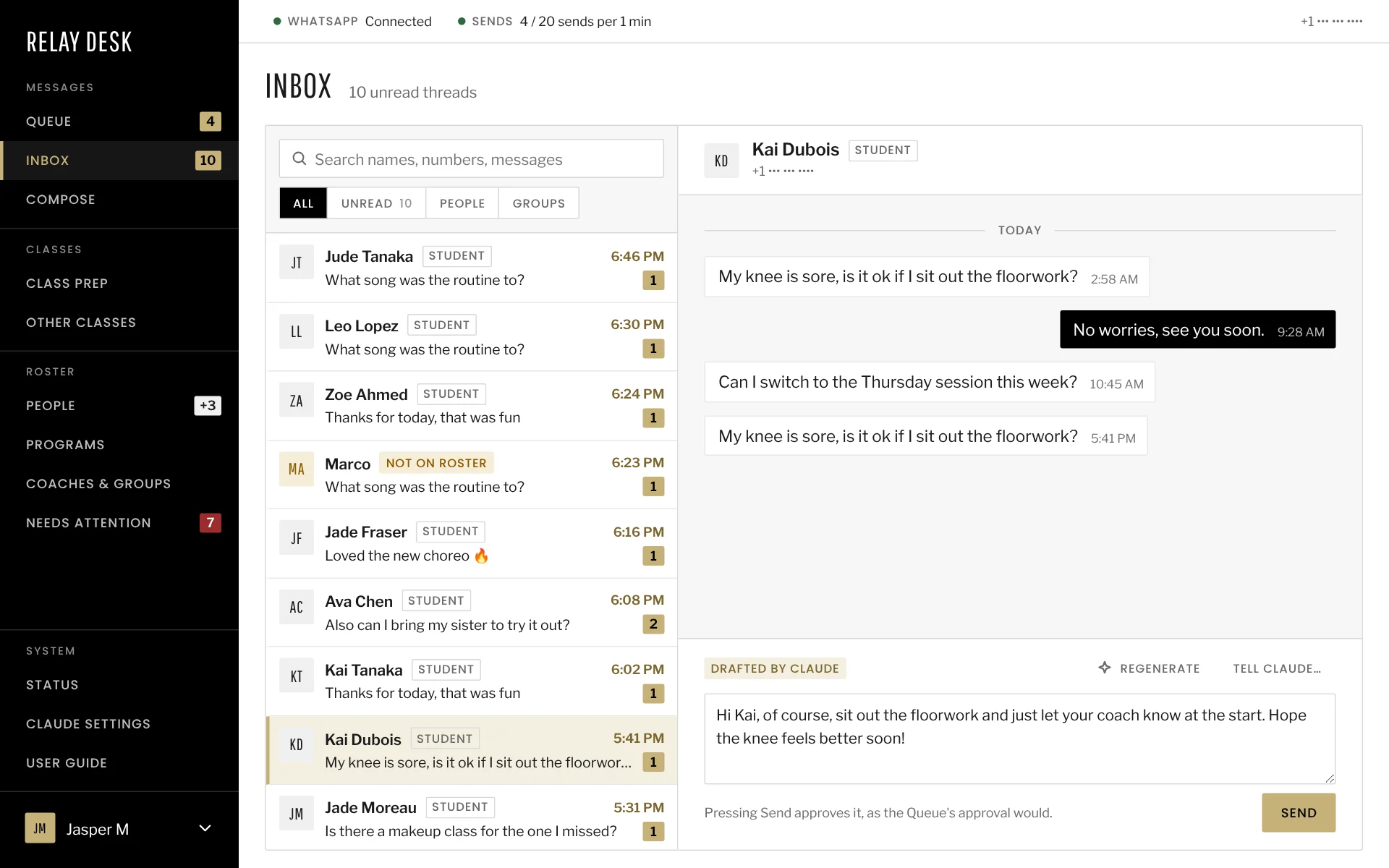This screenshot has height=868, width=1389.
Task: Click the REGENERATE button
Action: click(x=1150, y=668)
